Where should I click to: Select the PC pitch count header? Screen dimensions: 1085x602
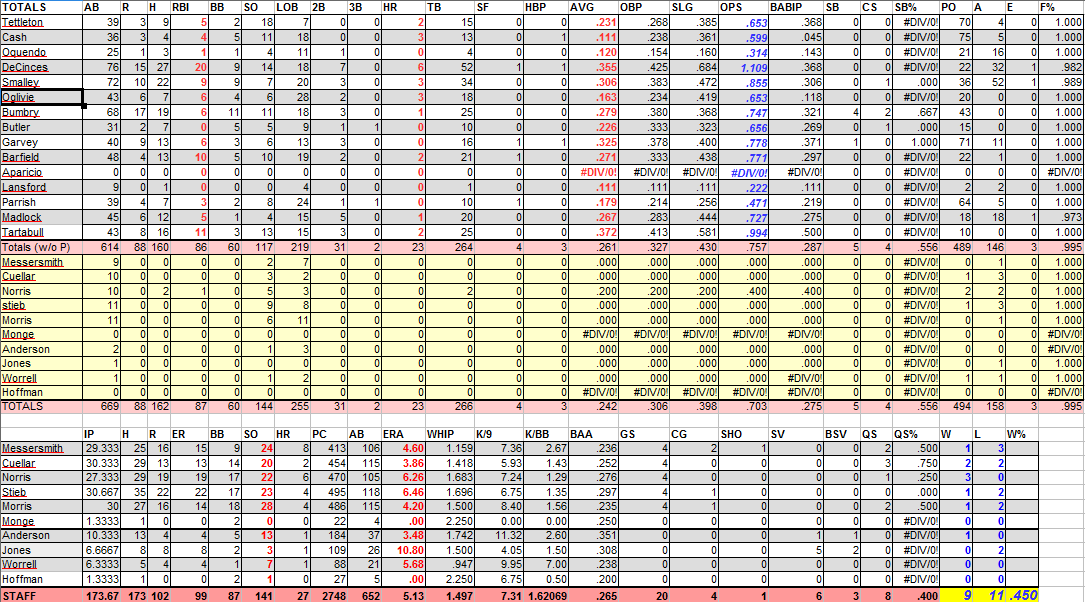click(x=328, y=435)
